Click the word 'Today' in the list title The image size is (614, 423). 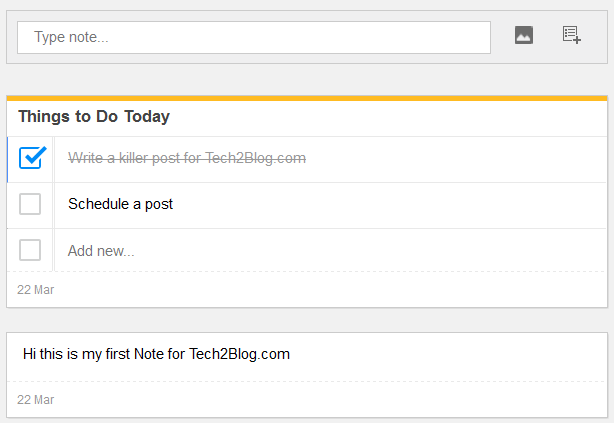pyautogui.click(x=147, y=117)
